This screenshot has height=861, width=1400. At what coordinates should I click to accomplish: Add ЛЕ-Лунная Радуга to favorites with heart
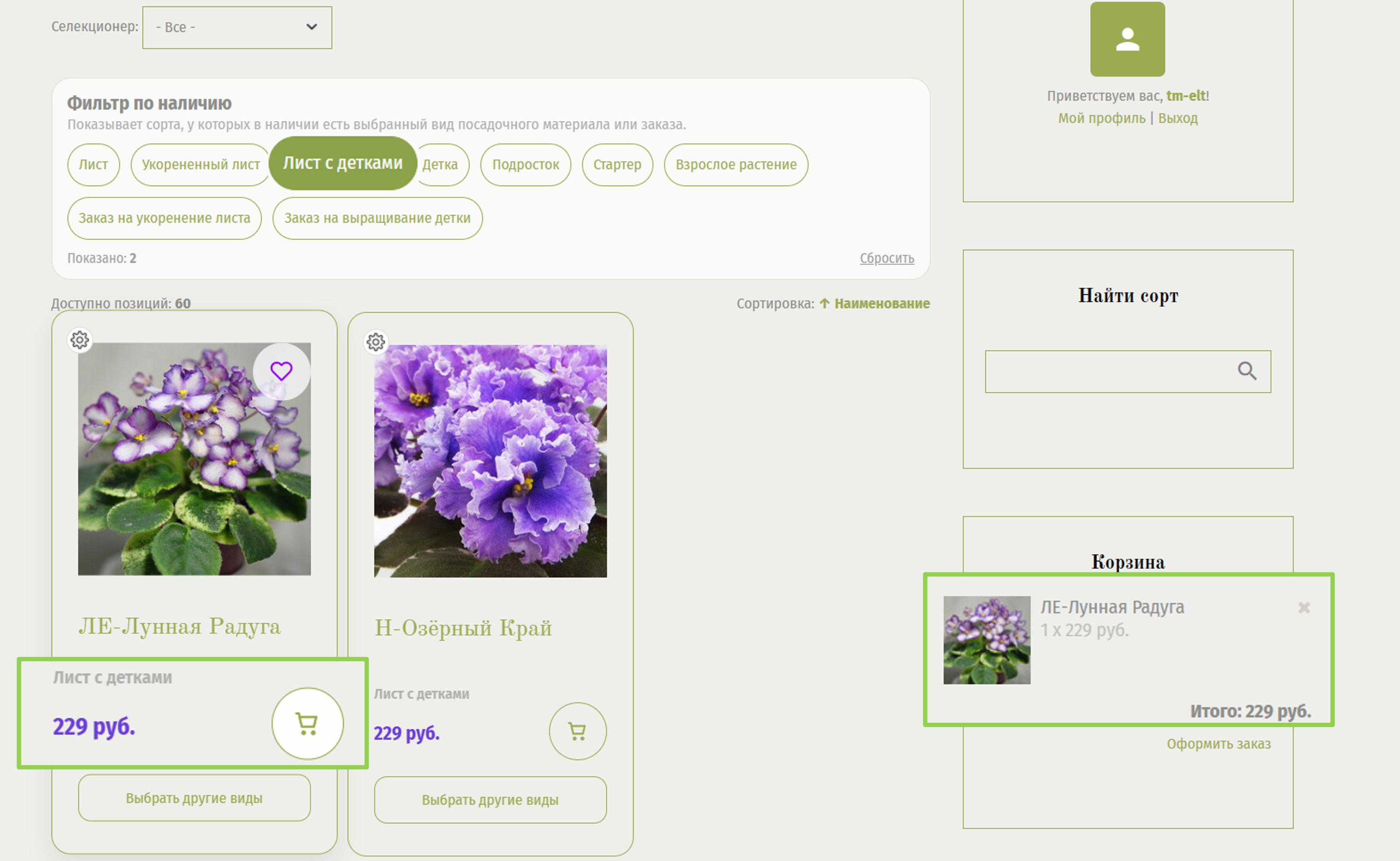[281, 371]
